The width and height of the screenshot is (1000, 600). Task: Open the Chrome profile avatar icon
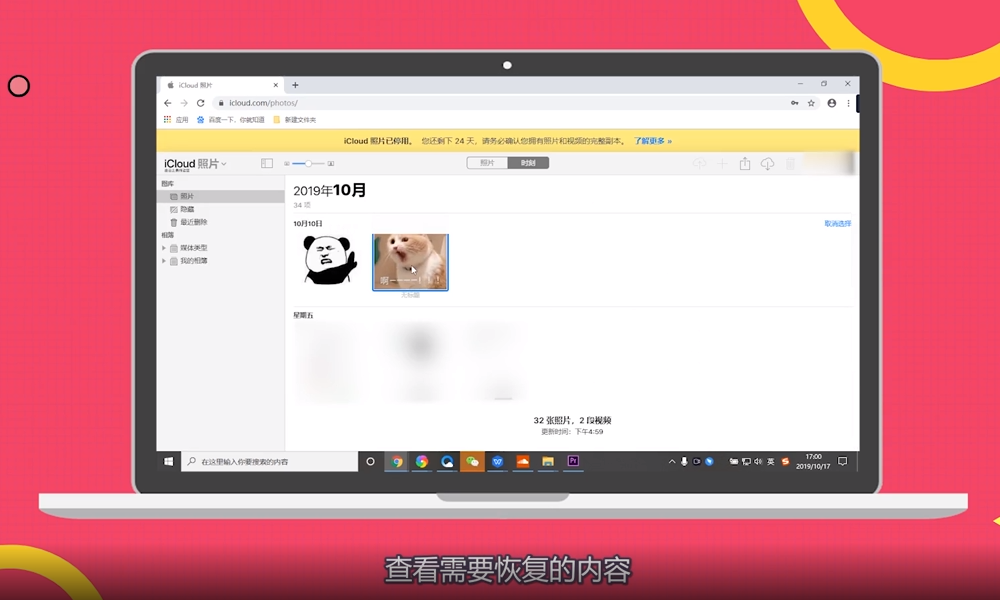[x=832, y=103]
